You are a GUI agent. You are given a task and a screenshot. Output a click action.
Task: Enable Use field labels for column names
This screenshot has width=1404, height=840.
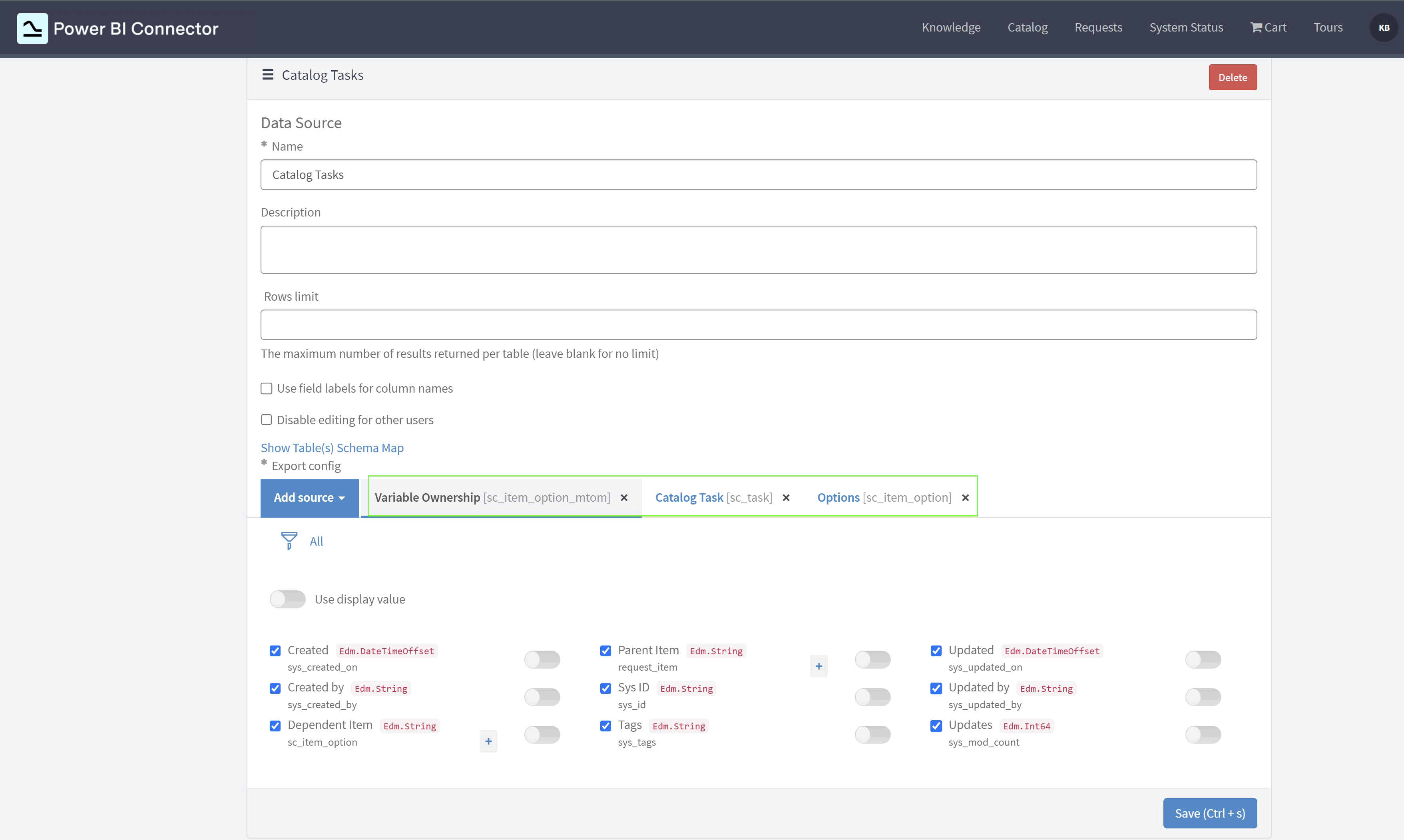point(266,388)
